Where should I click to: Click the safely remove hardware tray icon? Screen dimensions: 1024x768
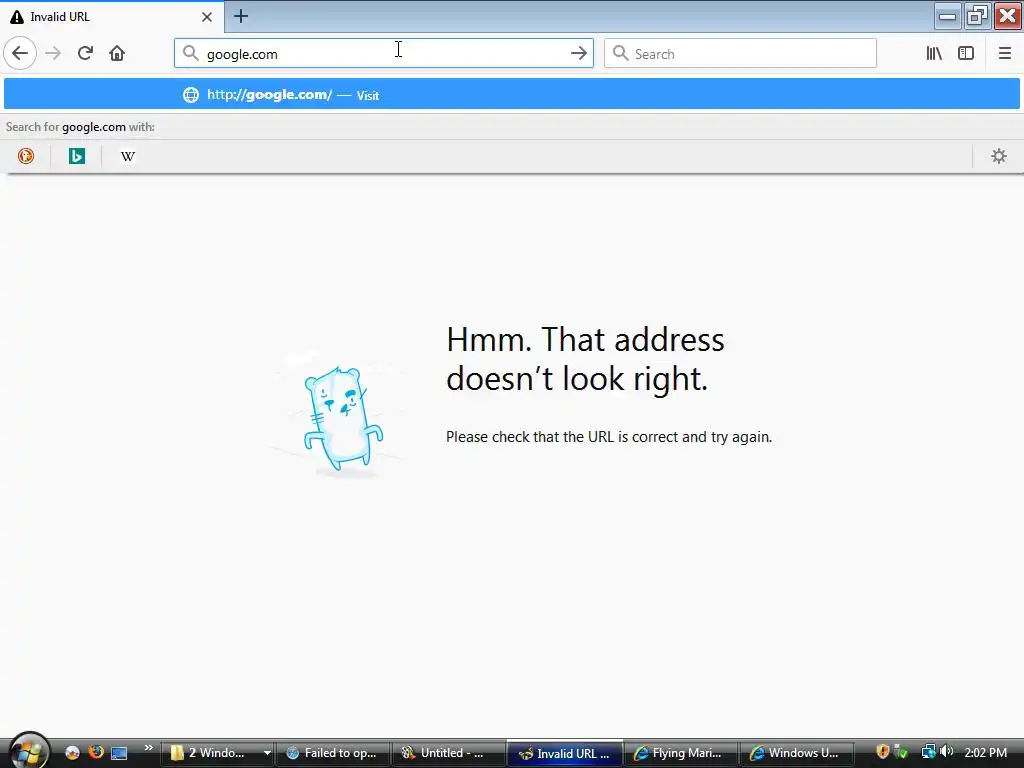click(x=901, y=752)
